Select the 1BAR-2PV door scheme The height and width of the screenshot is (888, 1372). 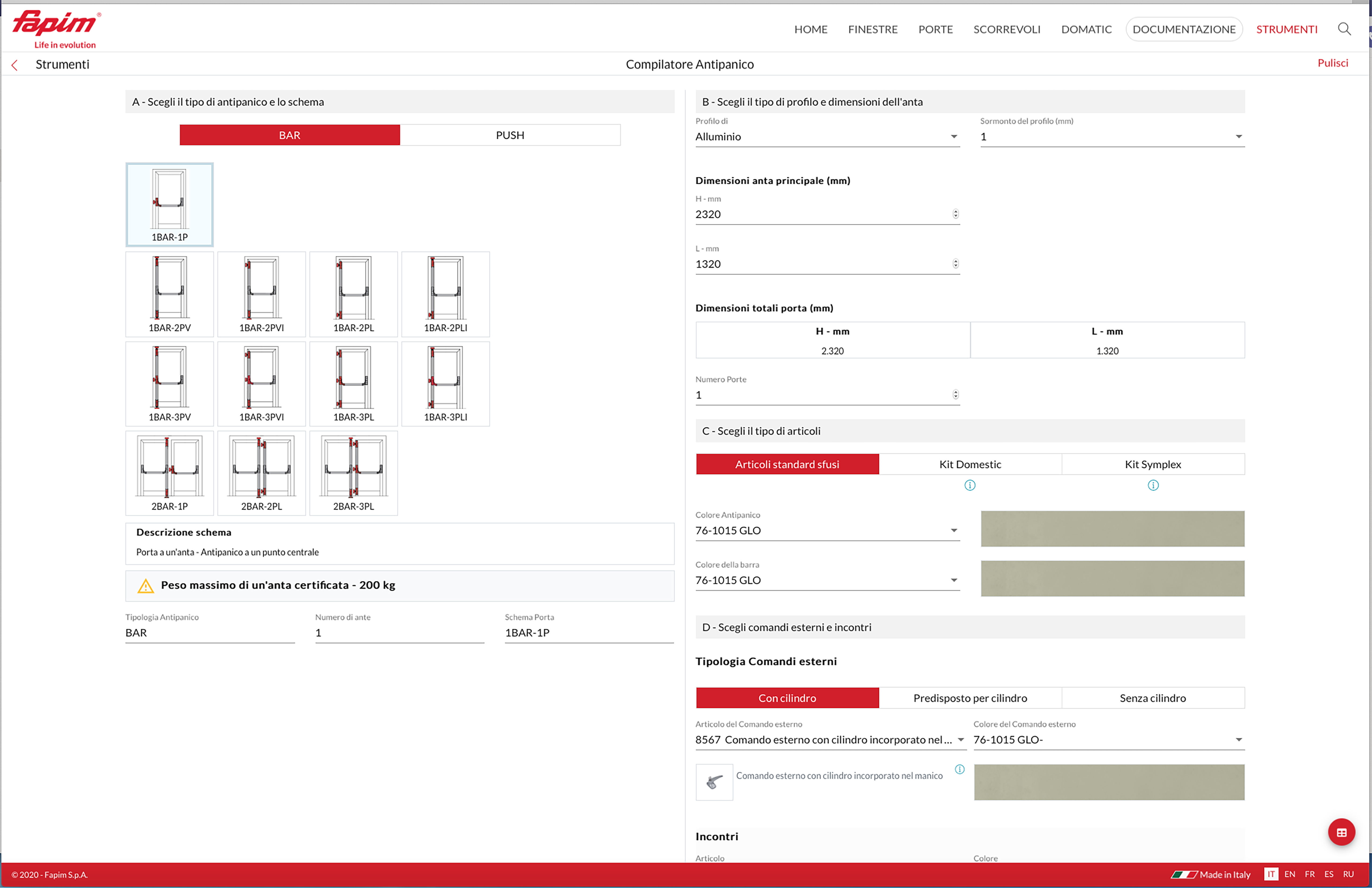click(x=169, y=294)
